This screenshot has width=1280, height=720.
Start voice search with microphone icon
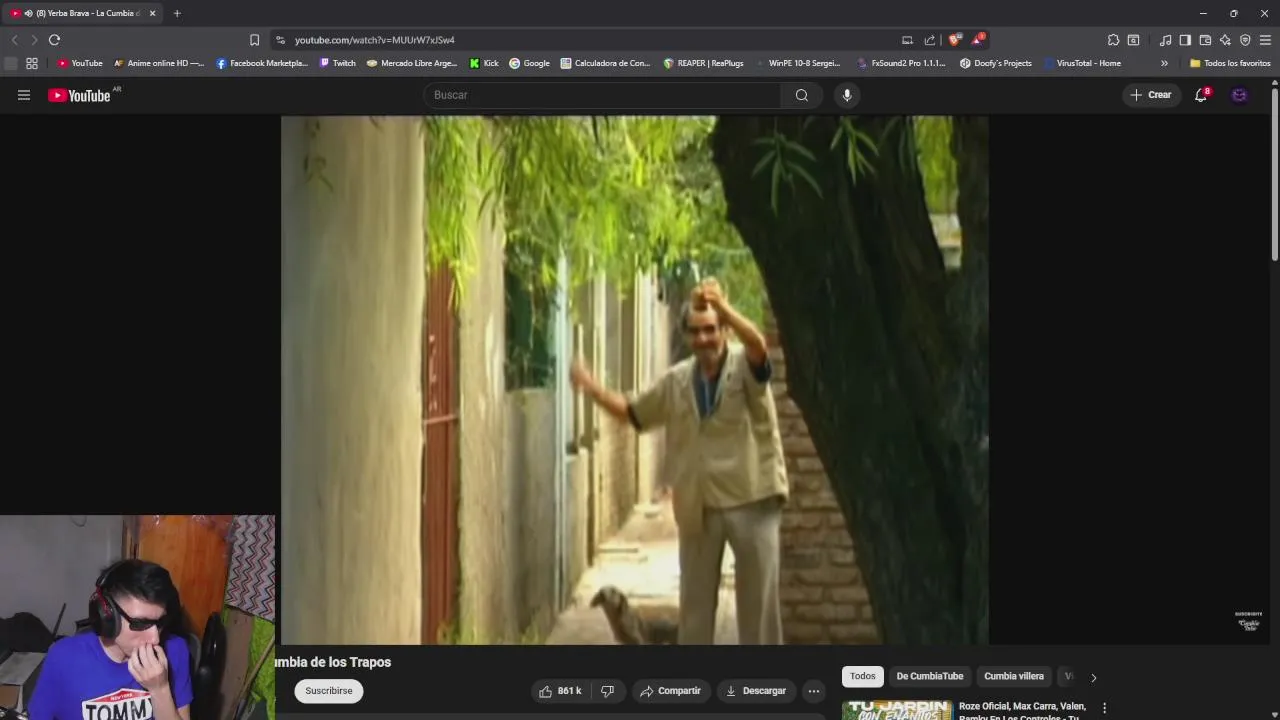coord(847,95)
